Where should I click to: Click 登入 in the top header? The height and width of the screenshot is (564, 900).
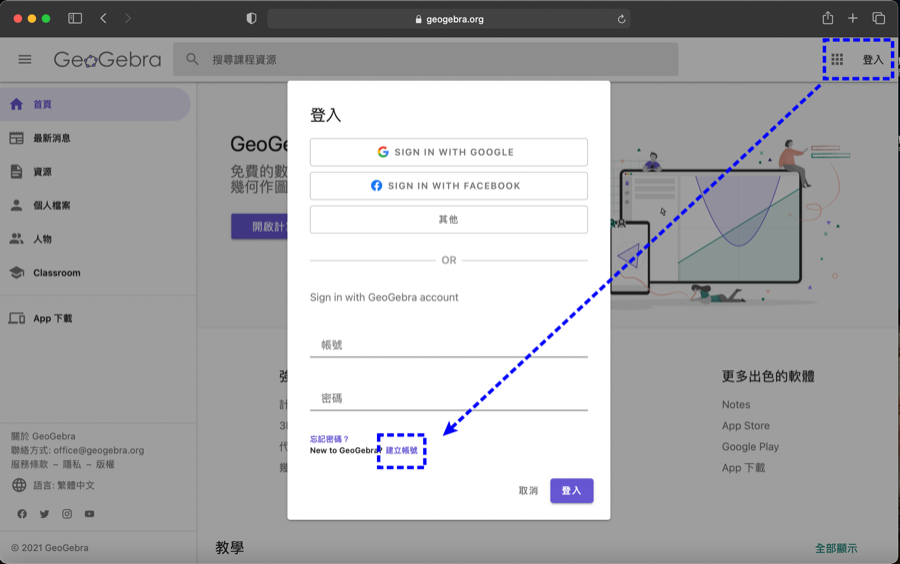pos(872,60)
